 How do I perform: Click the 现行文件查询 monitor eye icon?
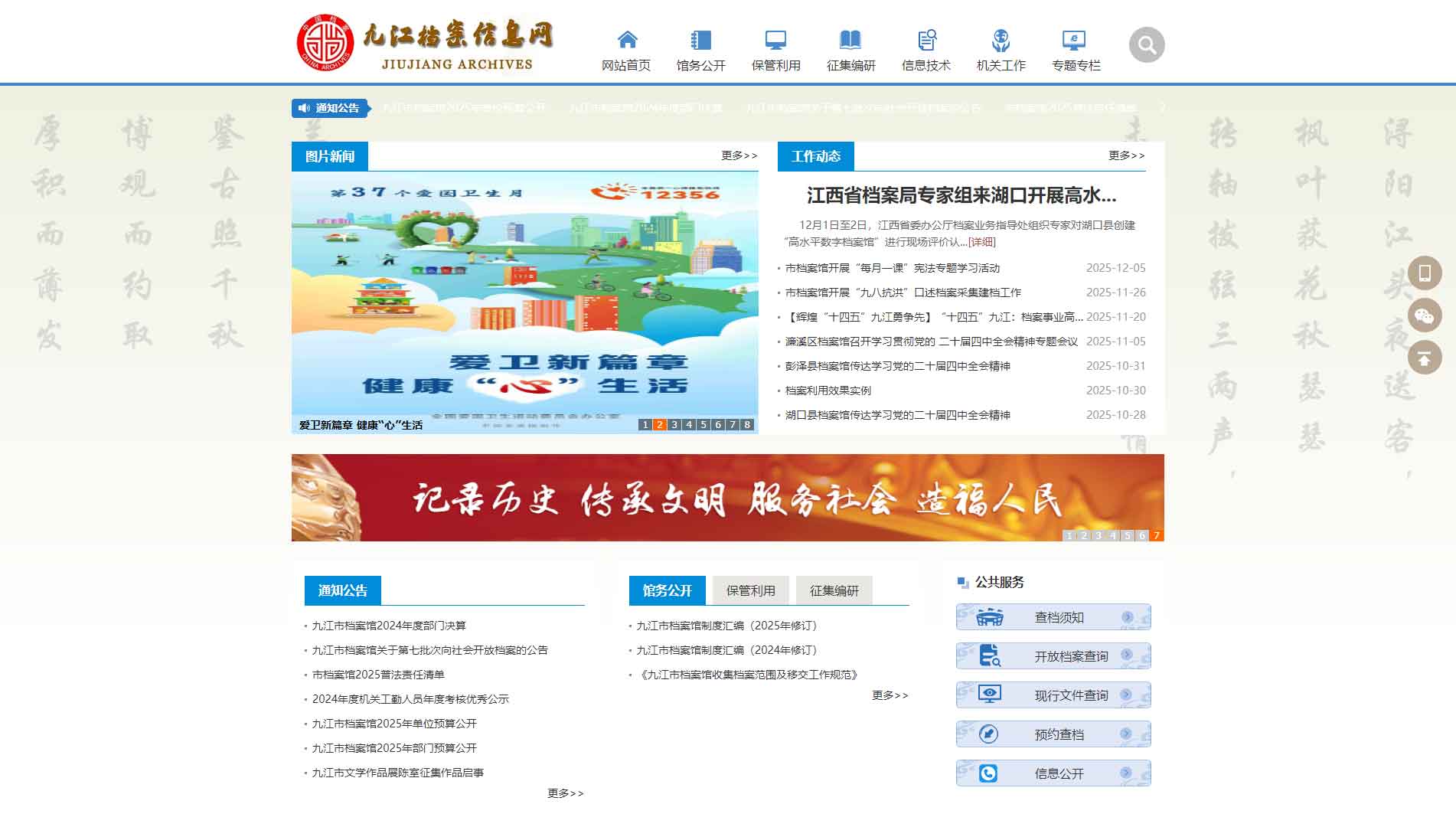[990, 695]
